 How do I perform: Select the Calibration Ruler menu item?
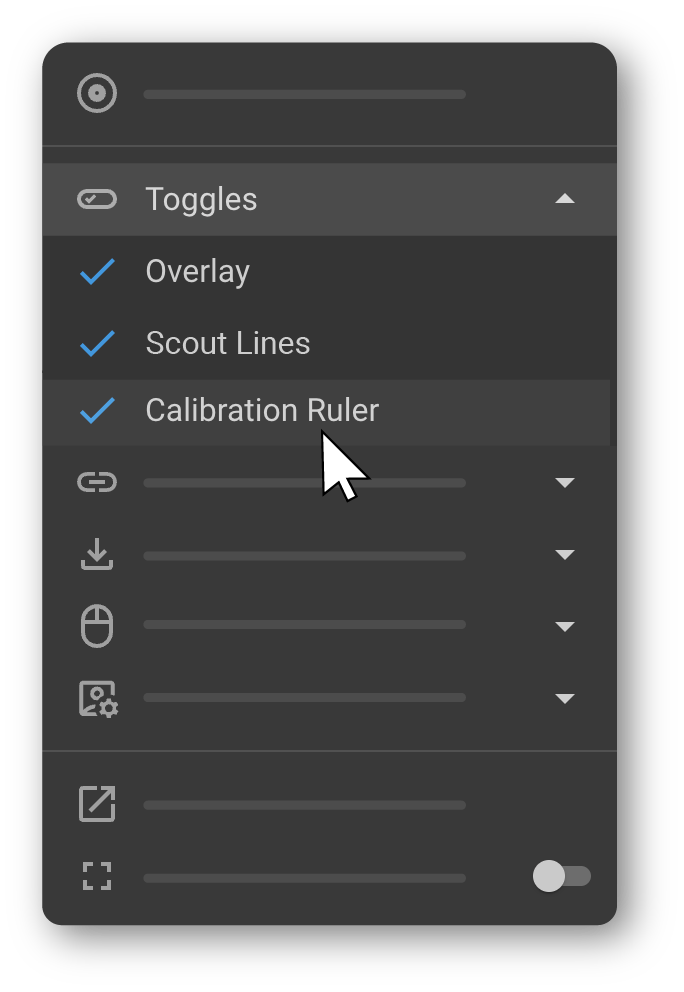[262, 411]
